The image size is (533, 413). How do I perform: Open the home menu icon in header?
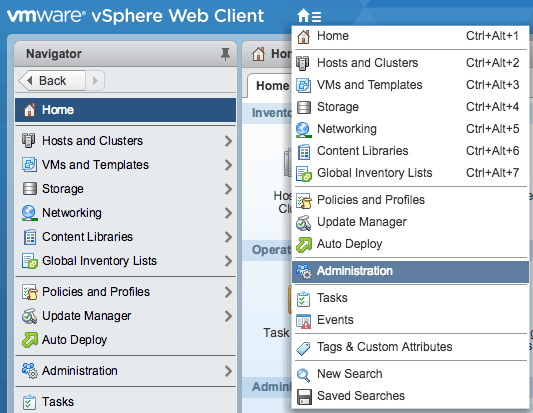309,16
